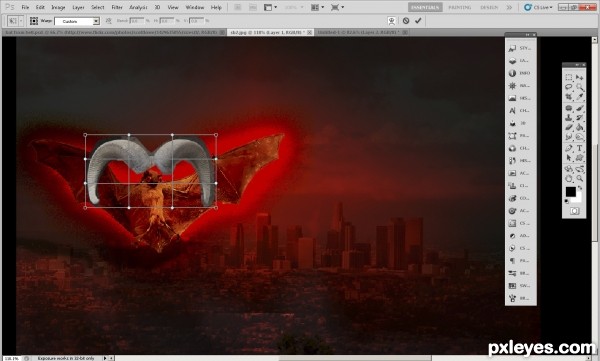Click the horizontal distortion H field

coord(166,21)
